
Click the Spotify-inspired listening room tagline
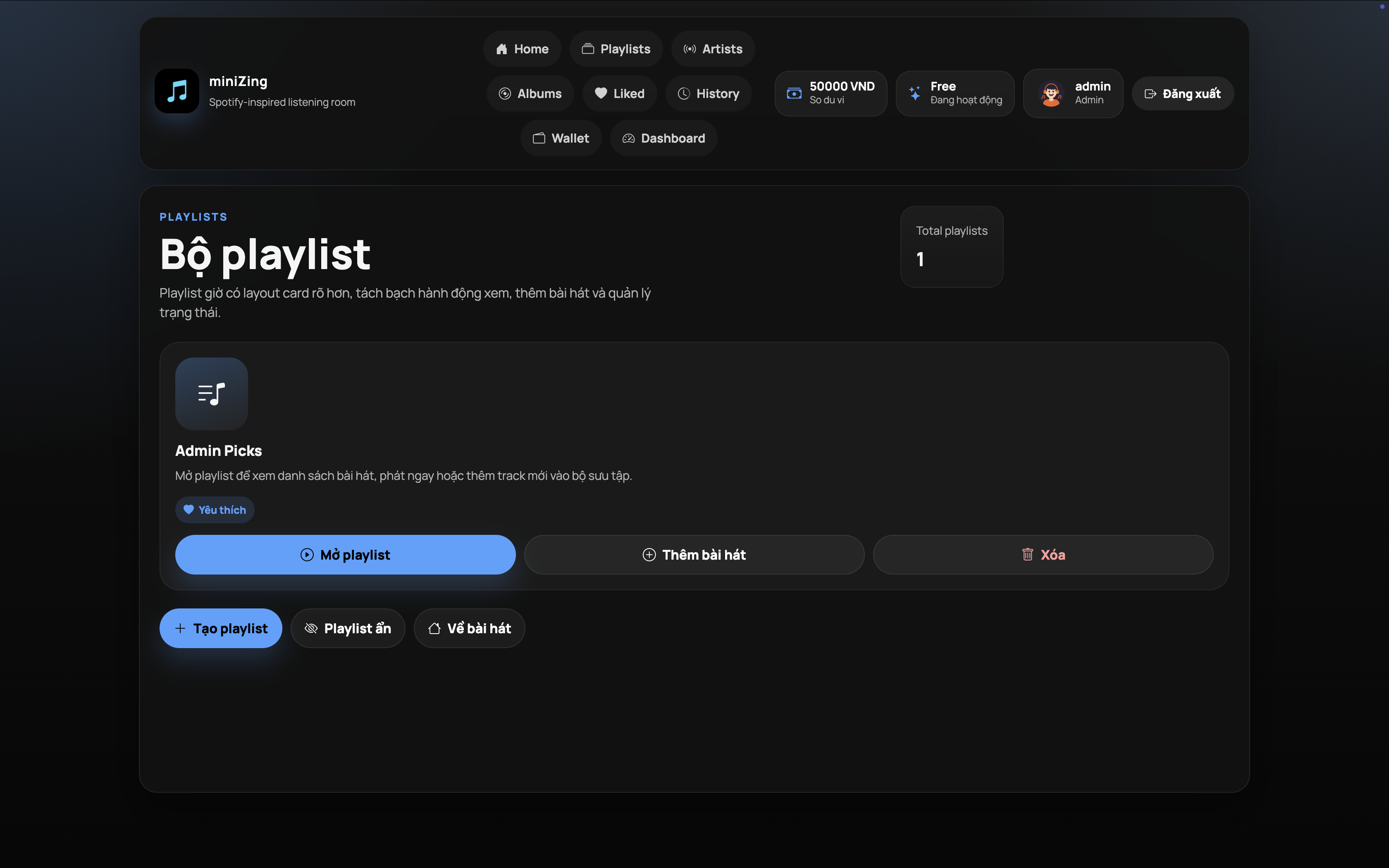click(282, 102)
